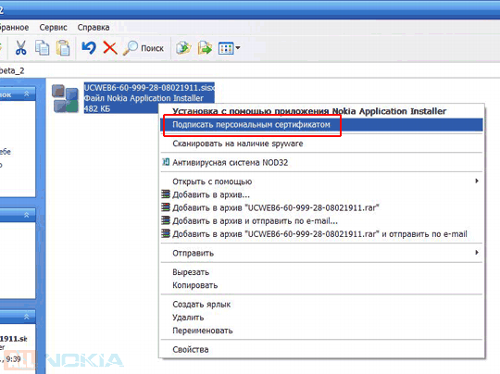Collapse the middle side-panel section chevron
The image size is (500, 374).
click(x=27, y=215)
